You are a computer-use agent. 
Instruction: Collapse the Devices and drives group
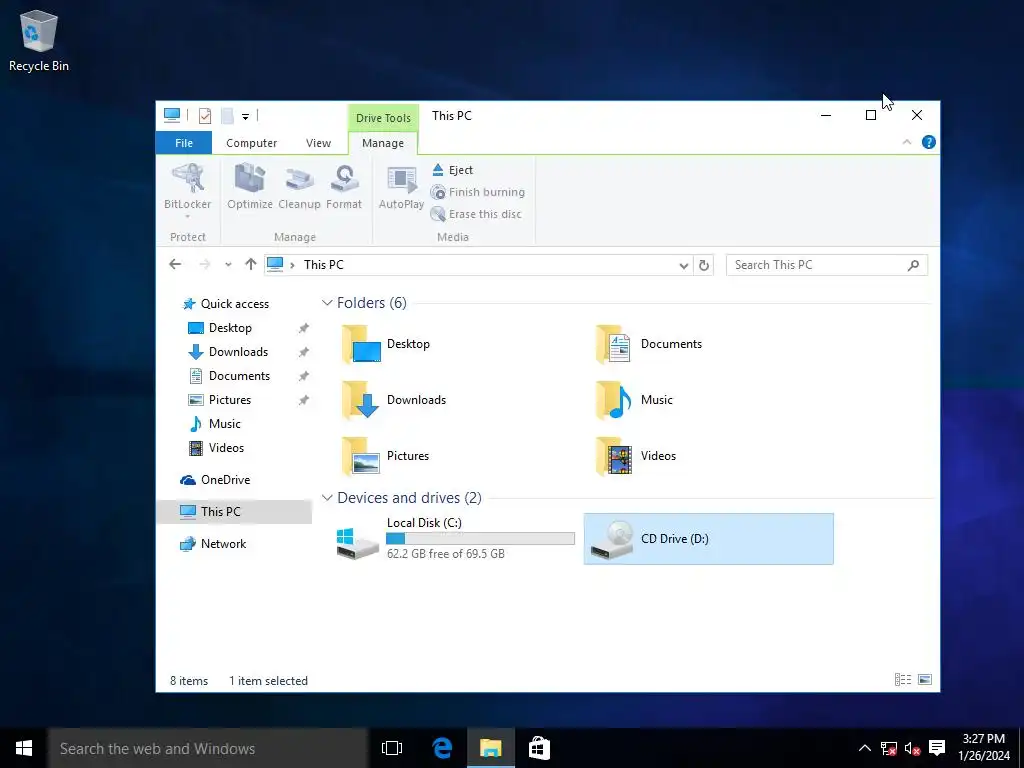[x=327, y=498]
